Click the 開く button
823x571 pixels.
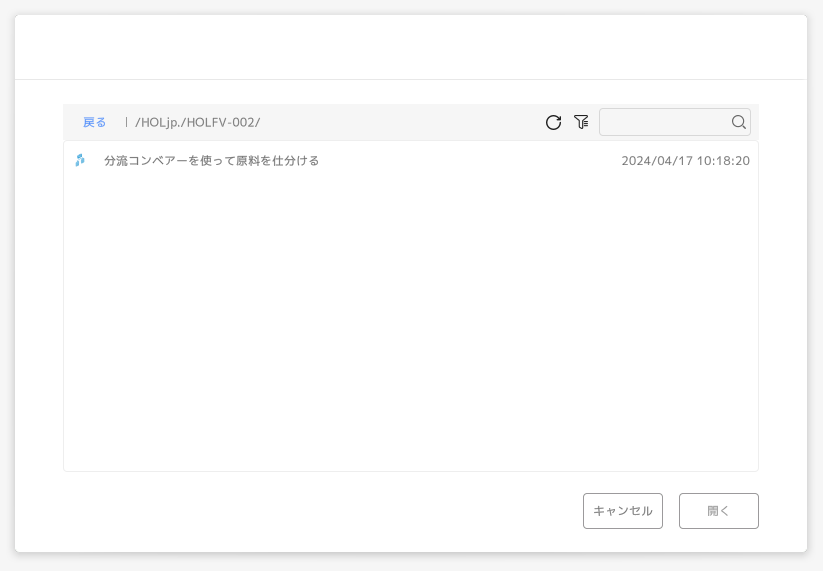tap(719, 511)
